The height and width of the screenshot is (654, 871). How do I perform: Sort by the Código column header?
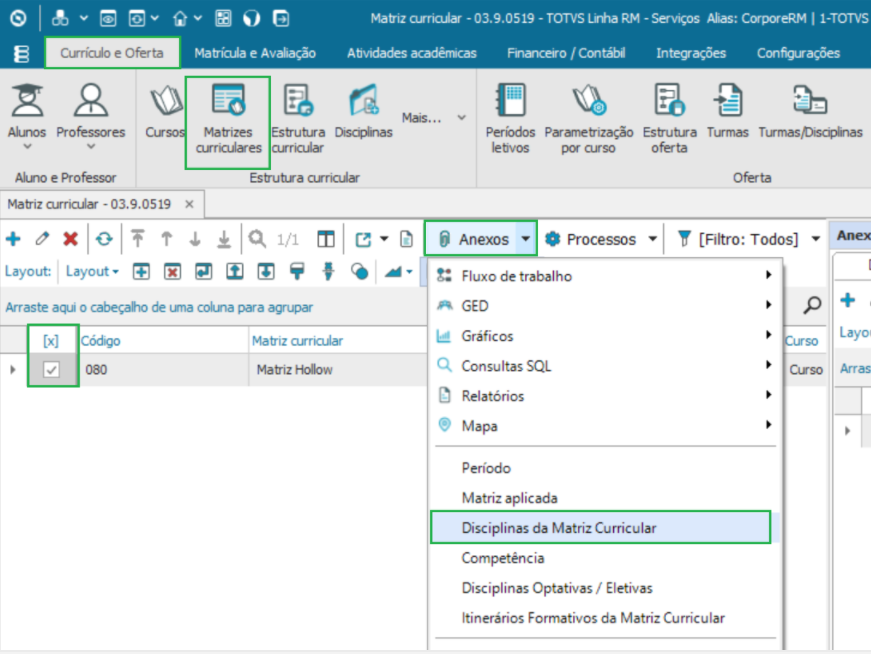164,341
